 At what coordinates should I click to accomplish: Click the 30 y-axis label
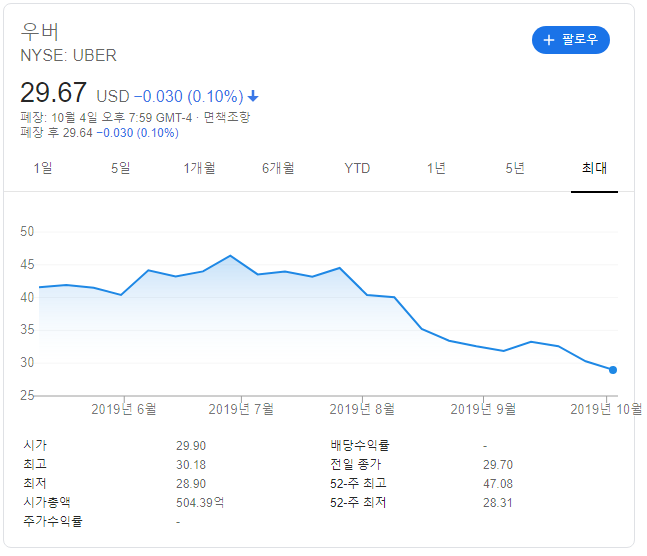click(27, 362)
